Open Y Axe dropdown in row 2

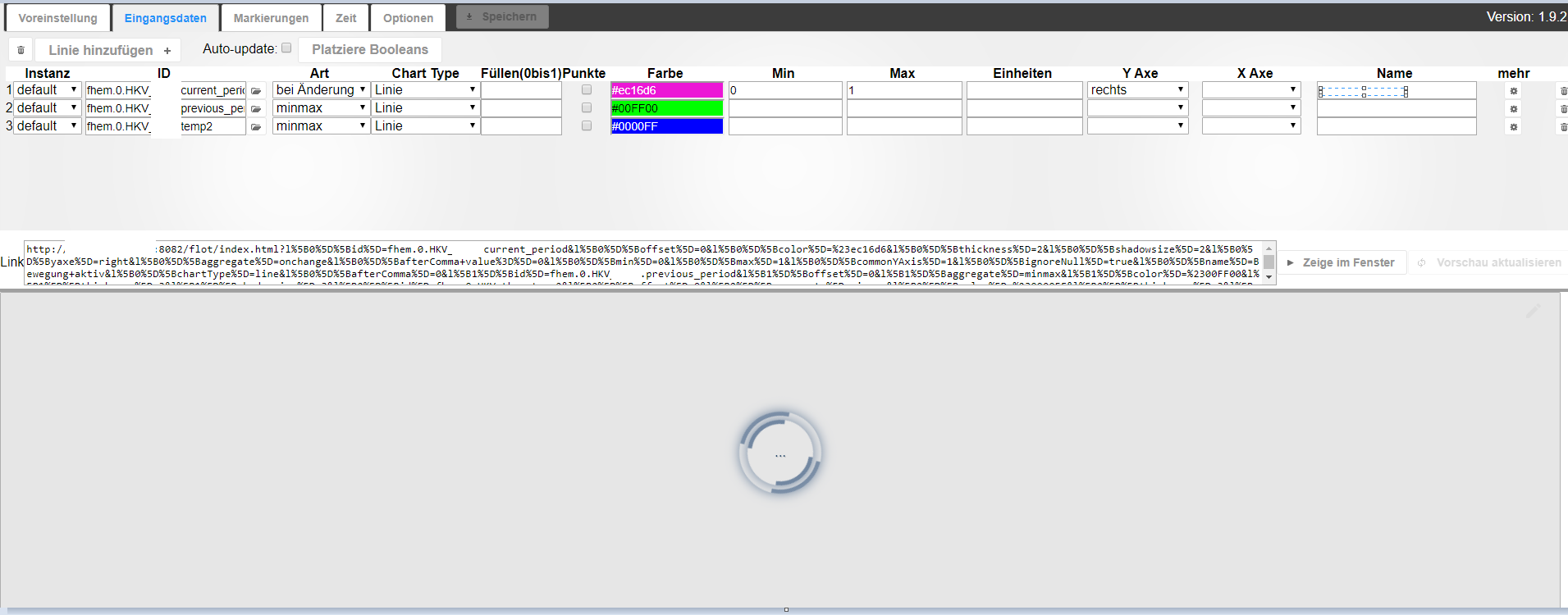(x=1138, y=108)
